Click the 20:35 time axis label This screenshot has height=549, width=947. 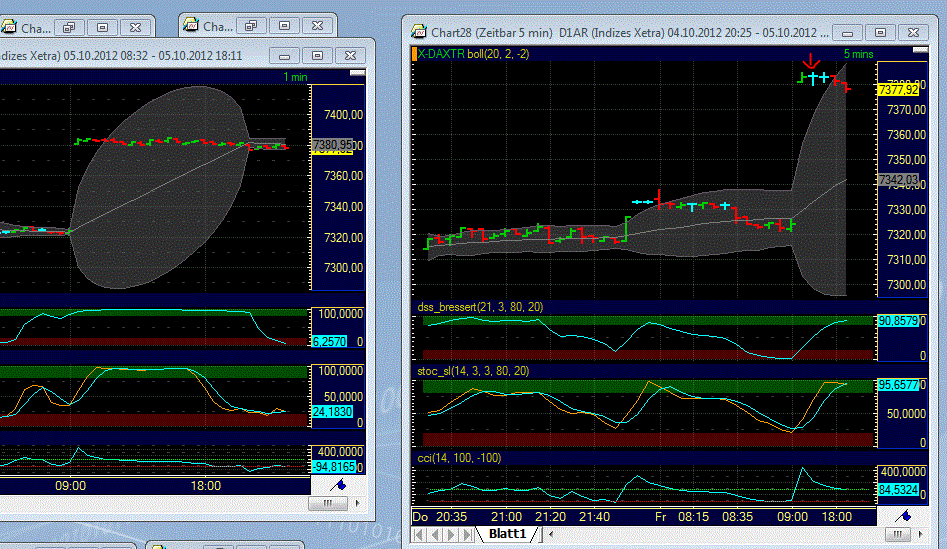pyautogui.click(x=451, y=517)
